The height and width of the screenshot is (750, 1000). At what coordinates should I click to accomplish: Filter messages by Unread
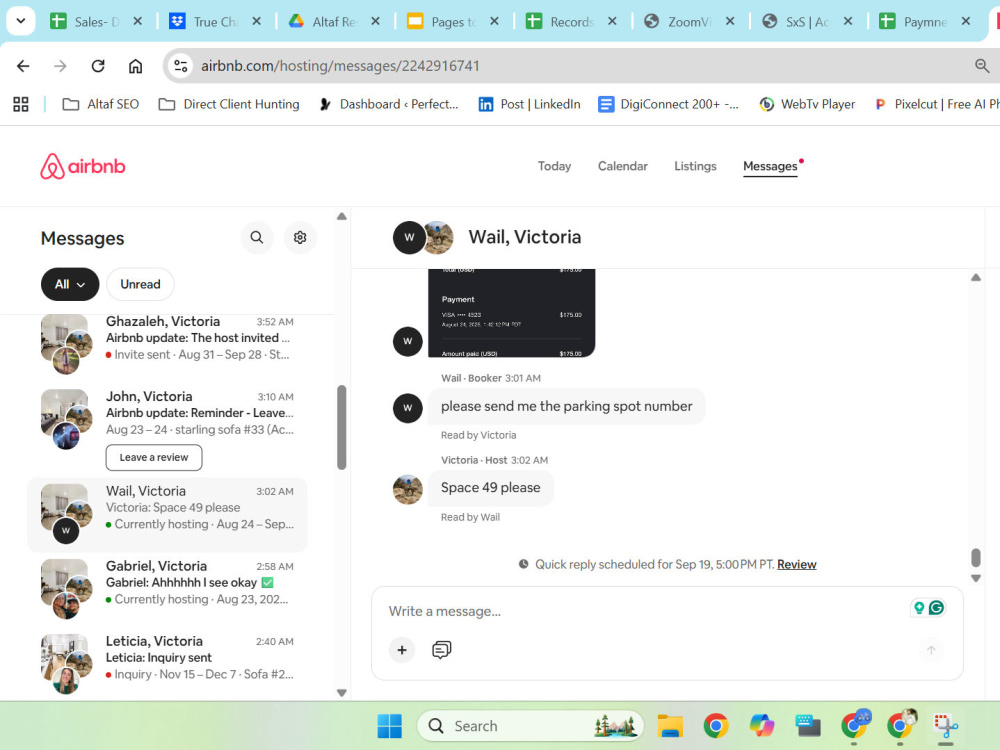pos(140,284)
